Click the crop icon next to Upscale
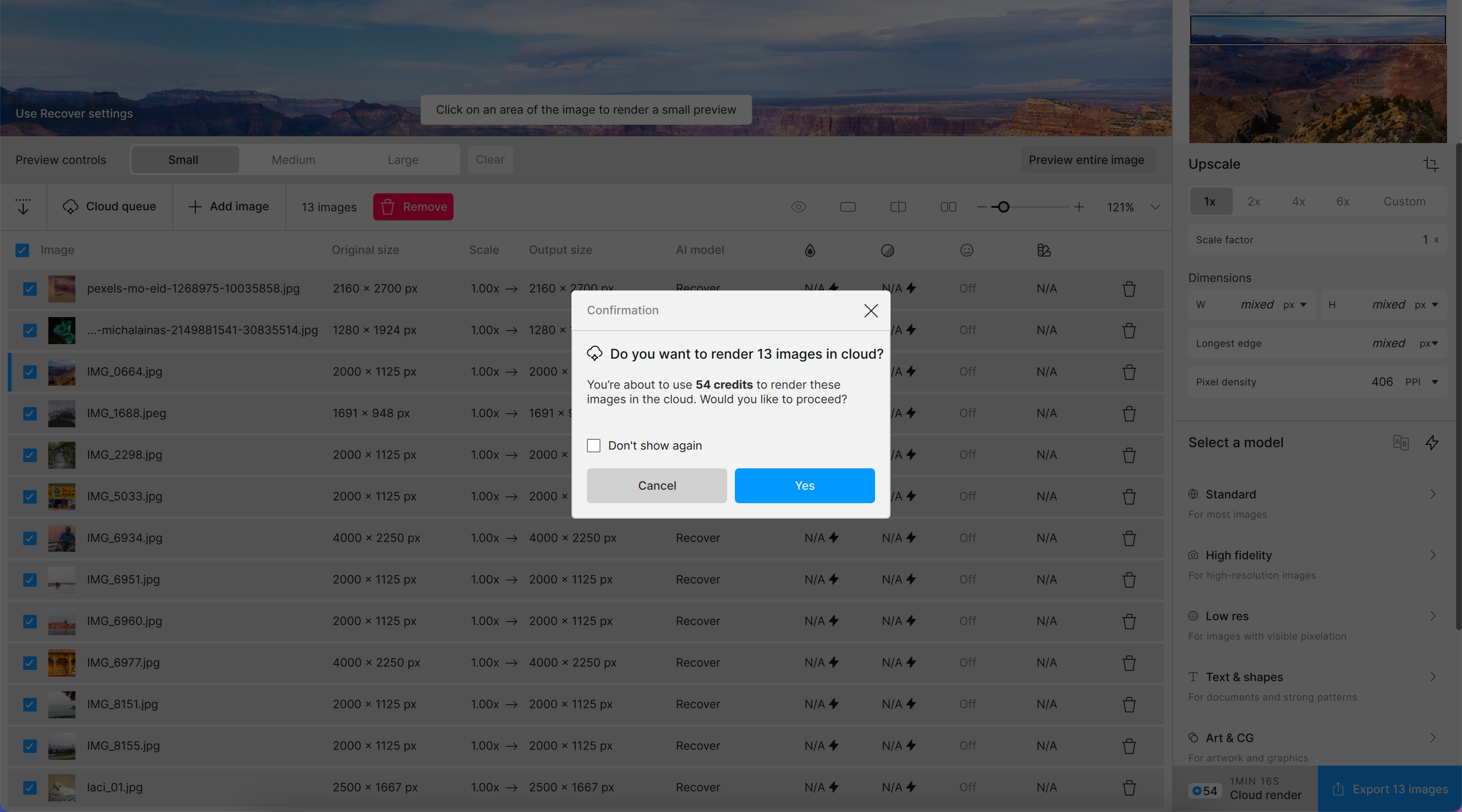 pyautogui.click(x=1430, y=164)
